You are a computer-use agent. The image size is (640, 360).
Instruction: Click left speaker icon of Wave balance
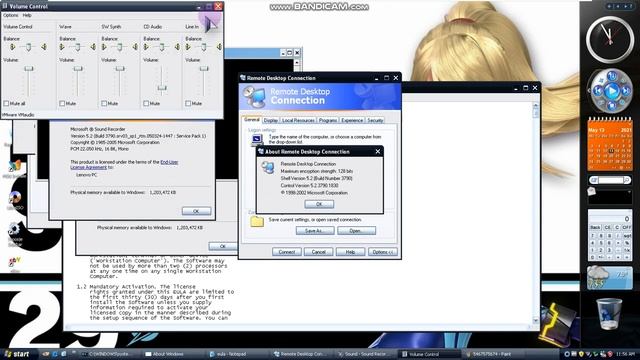coord(62,47)
